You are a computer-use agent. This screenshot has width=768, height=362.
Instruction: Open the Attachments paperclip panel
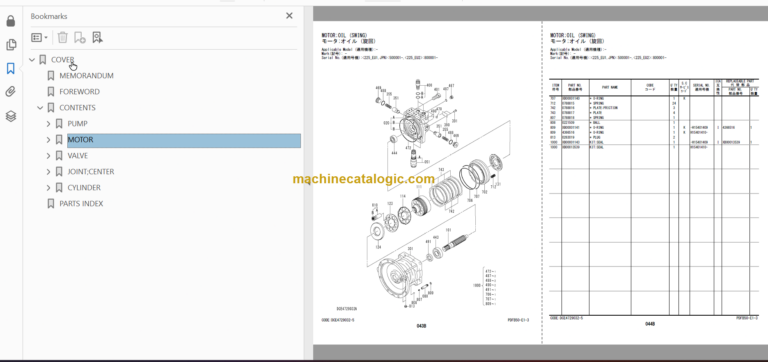11,92
